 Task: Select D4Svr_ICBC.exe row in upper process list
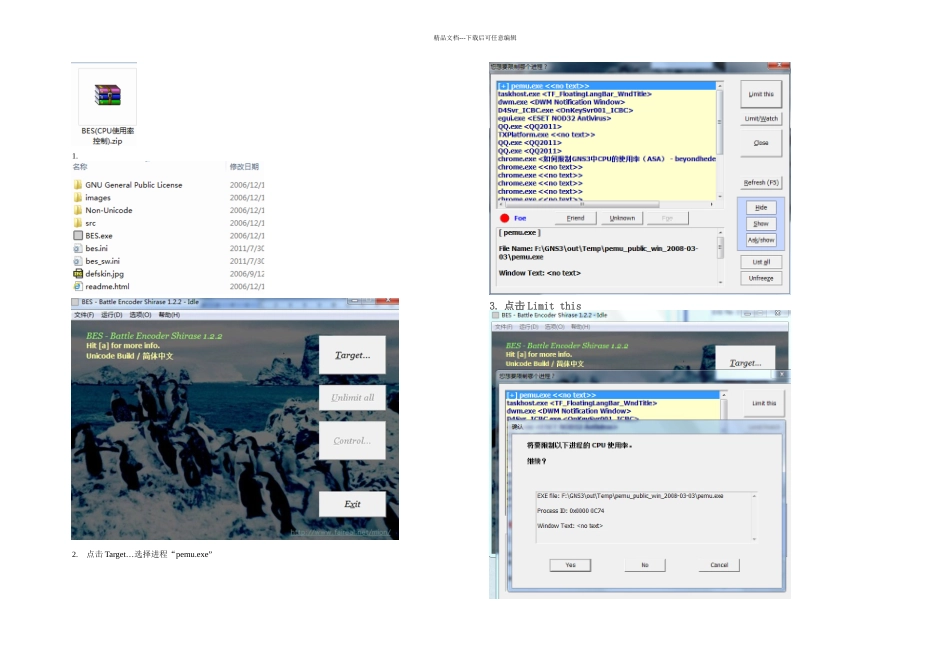[606, 110]
